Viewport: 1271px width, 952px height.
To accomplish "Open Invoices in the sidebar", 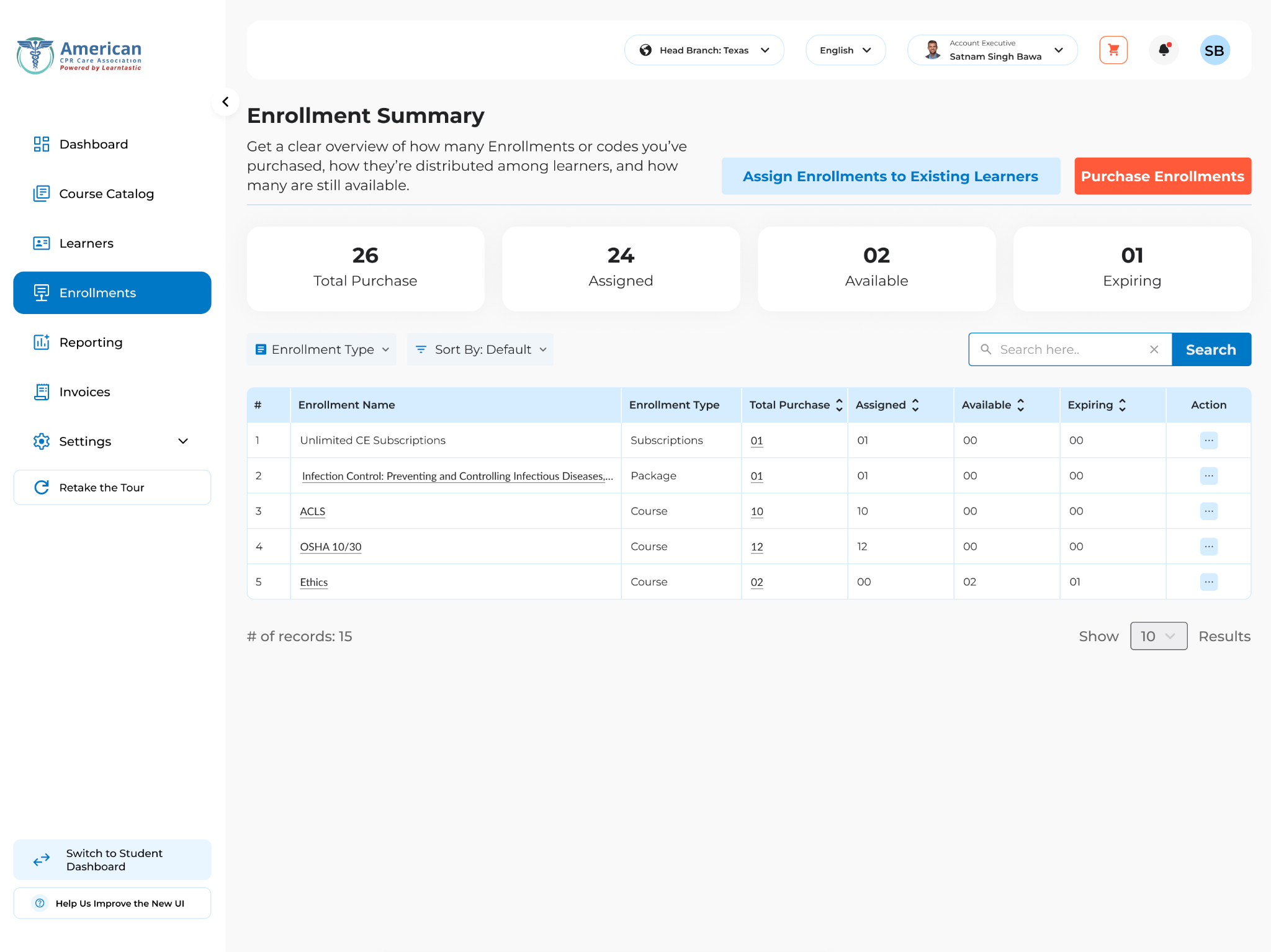I will point(112,392).
